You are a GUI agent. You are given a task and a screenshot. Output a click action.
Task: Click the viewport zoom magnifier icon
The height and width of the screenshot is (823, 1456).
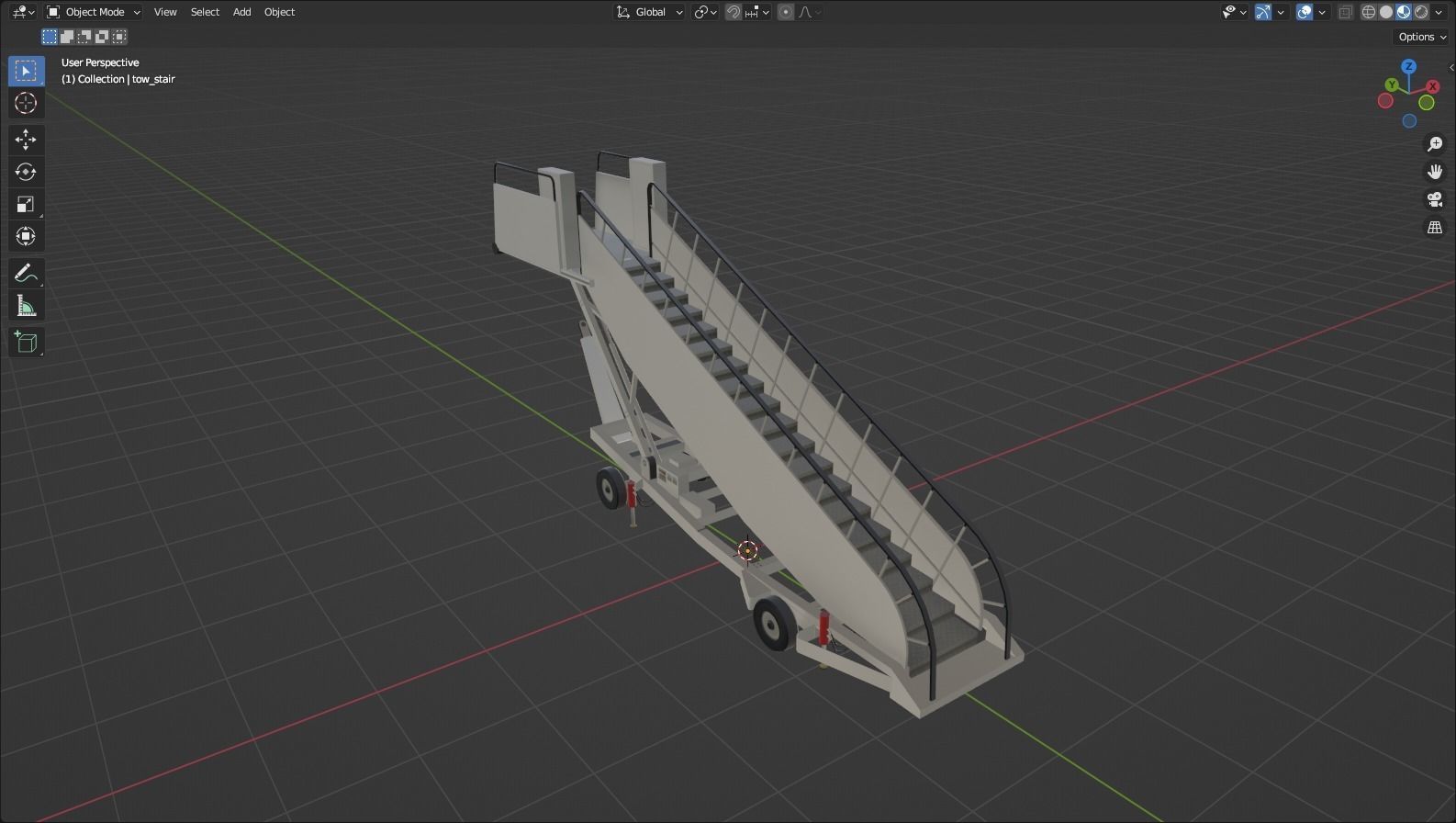pos(1435,144)
